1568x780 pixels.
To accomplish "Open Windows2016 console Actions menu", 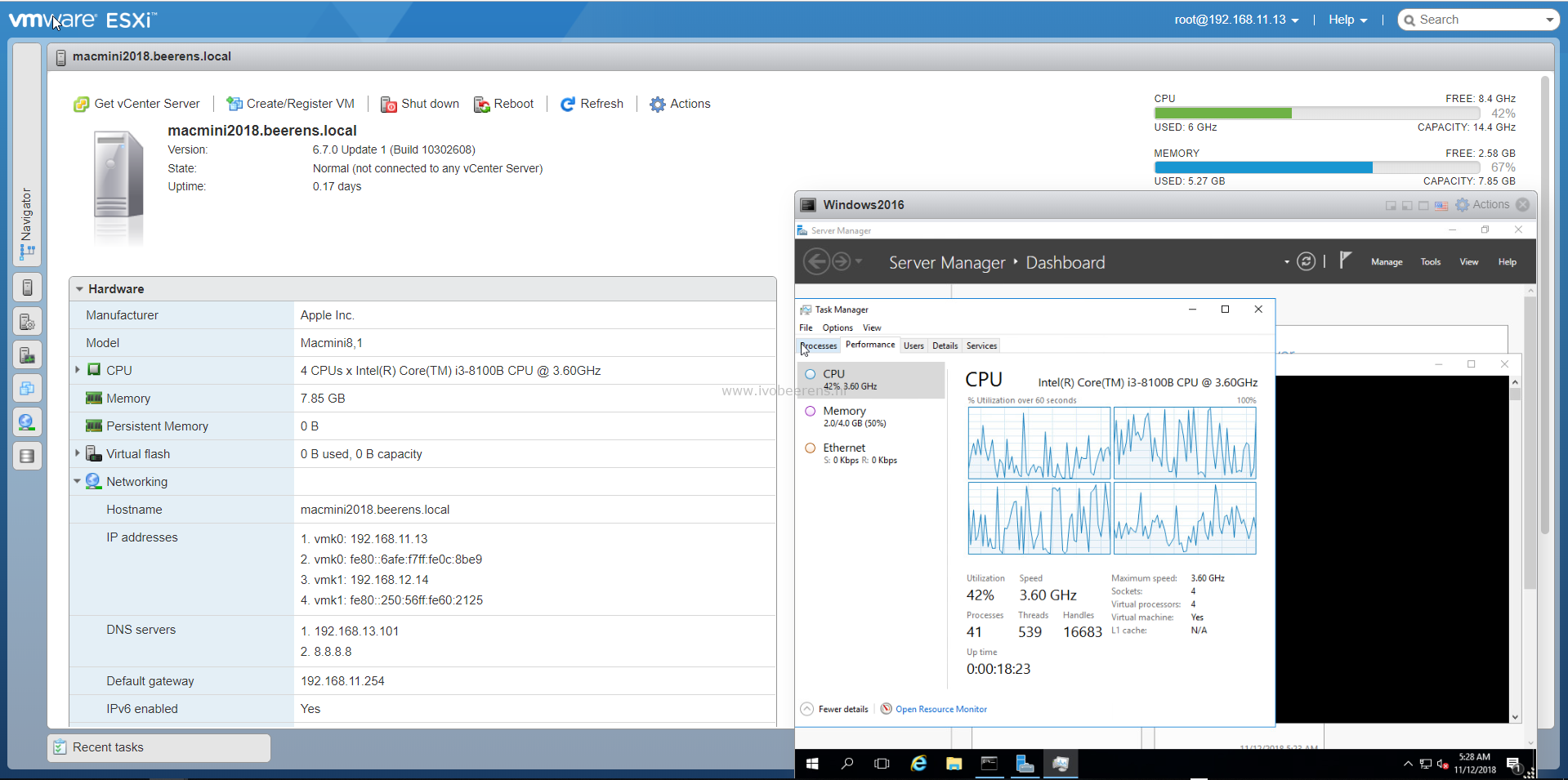I will click(x=1482, y=205).
